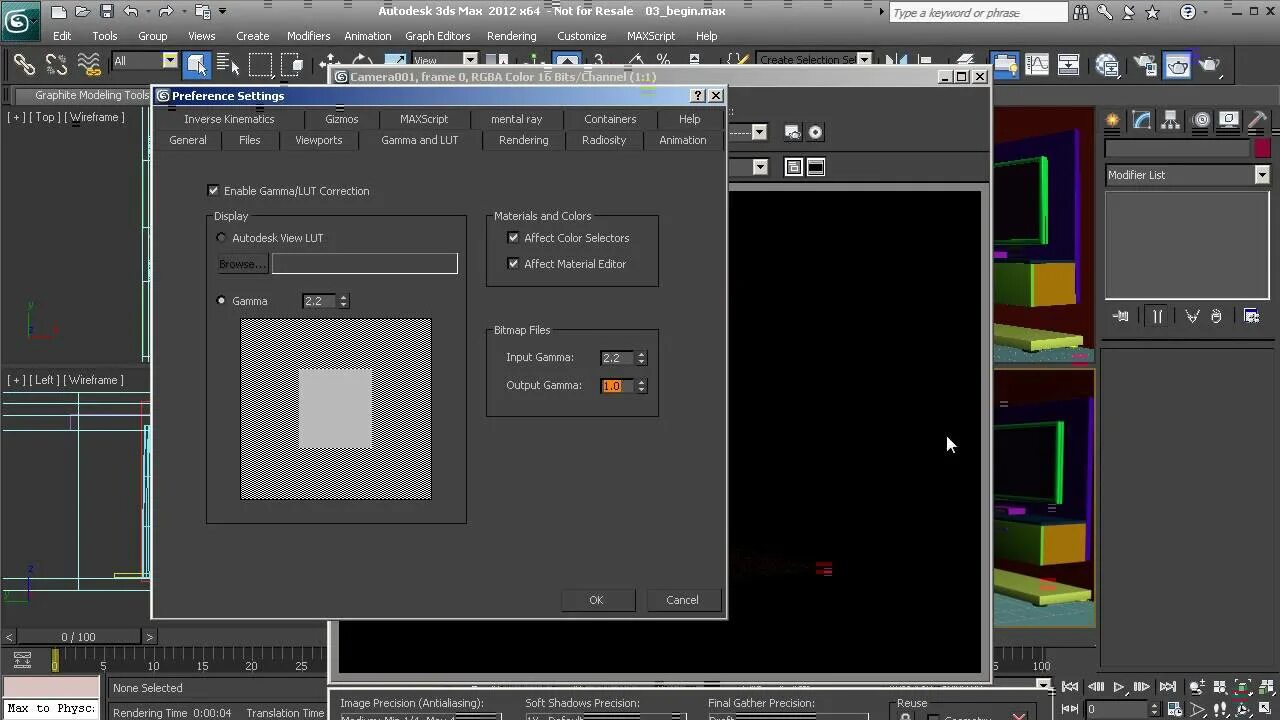Click the Save File floppy icon
Image resolution: width=1280 pixels, height=720 pixels.
click(x=107, y=12)
